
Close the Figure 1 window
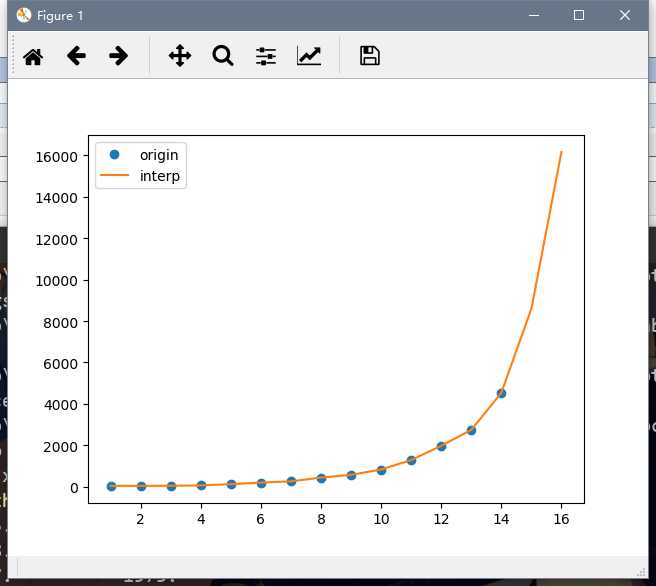click(x=625, y=15)
